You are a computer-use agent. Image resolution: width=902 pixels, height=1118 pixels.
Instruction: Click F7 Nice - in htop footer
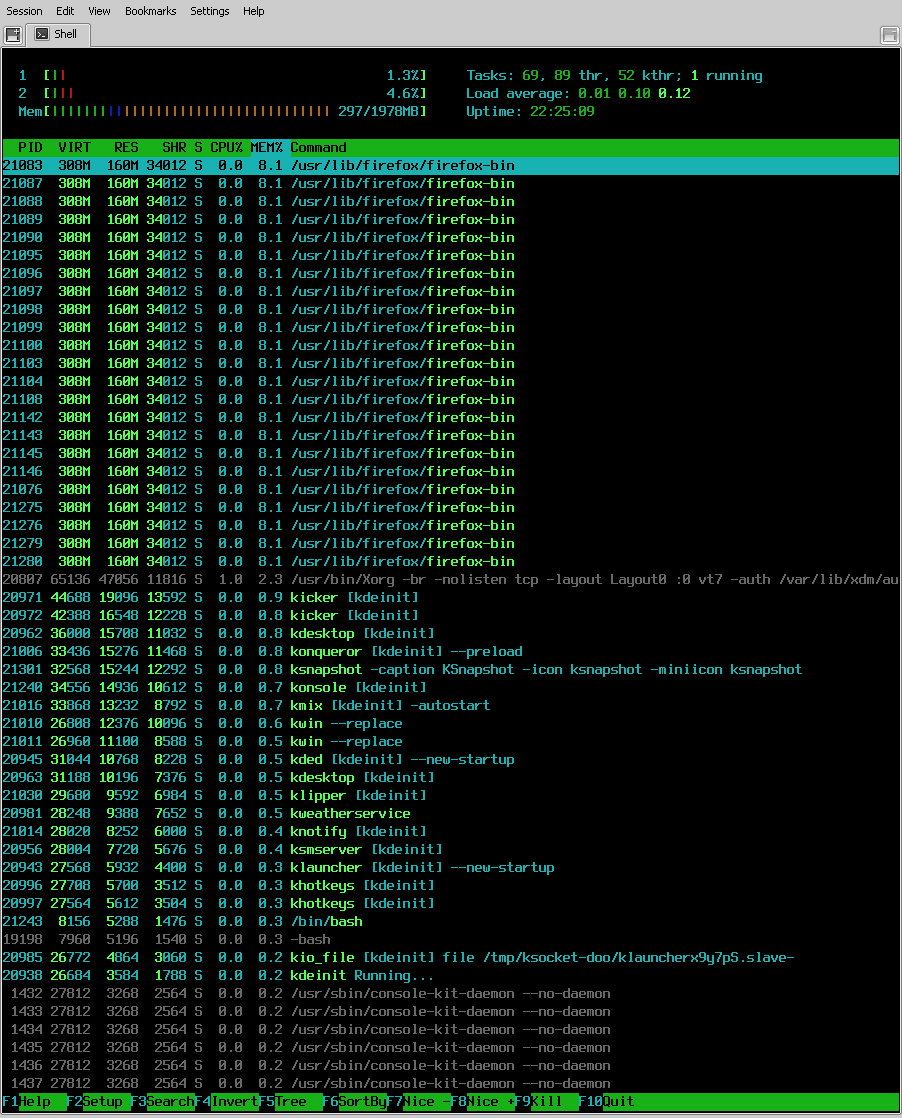419,1102
